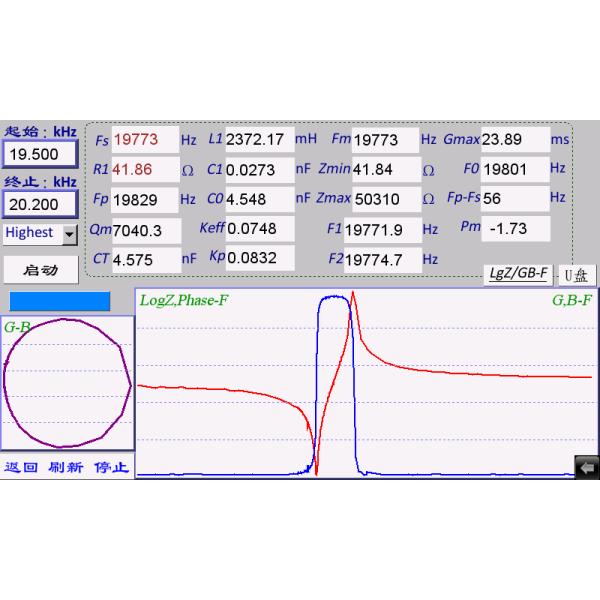
Task: Click the Zmax value field 50310
Action: point(386,199)
